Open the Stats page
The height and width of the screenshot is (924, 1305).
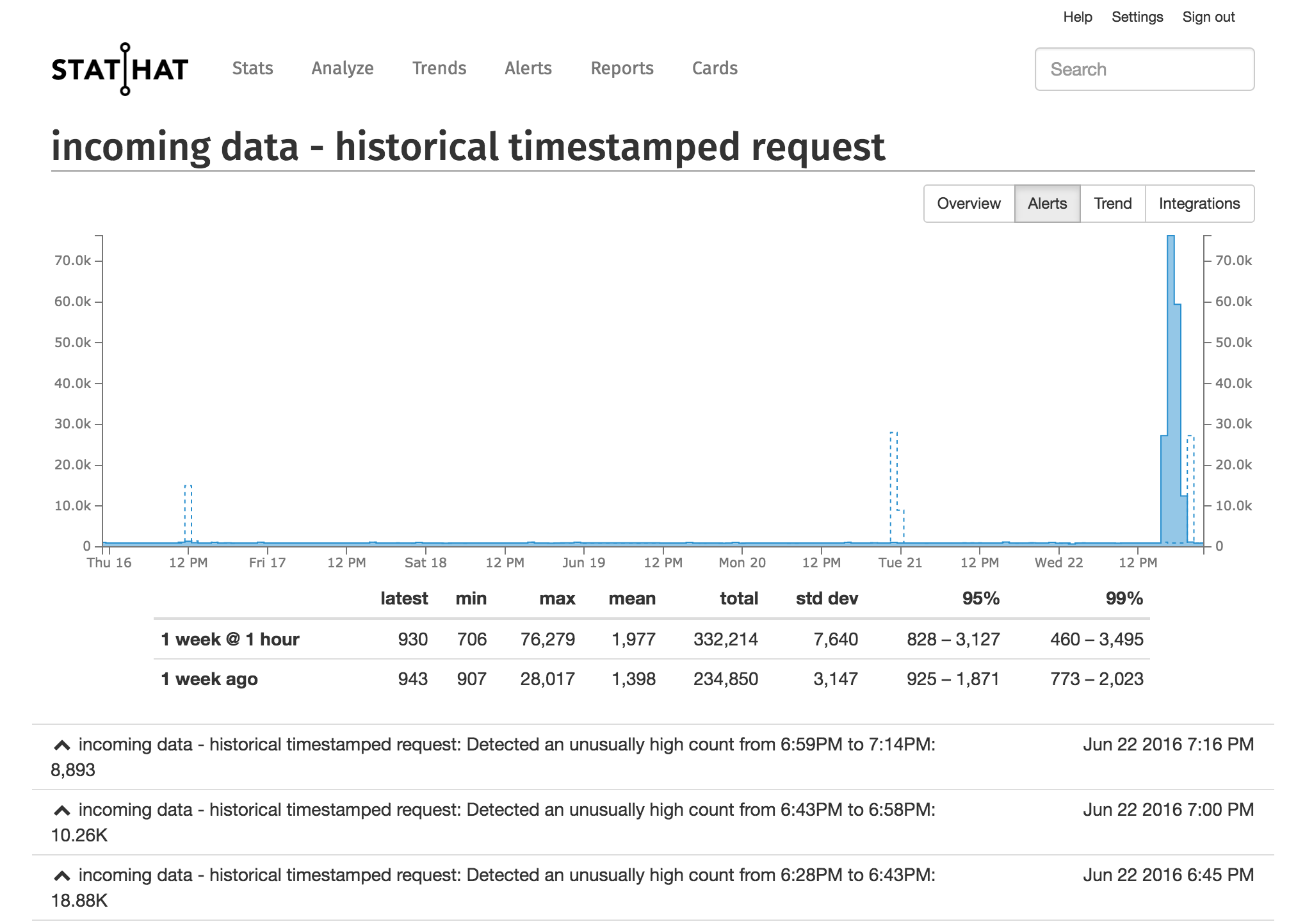253,69
